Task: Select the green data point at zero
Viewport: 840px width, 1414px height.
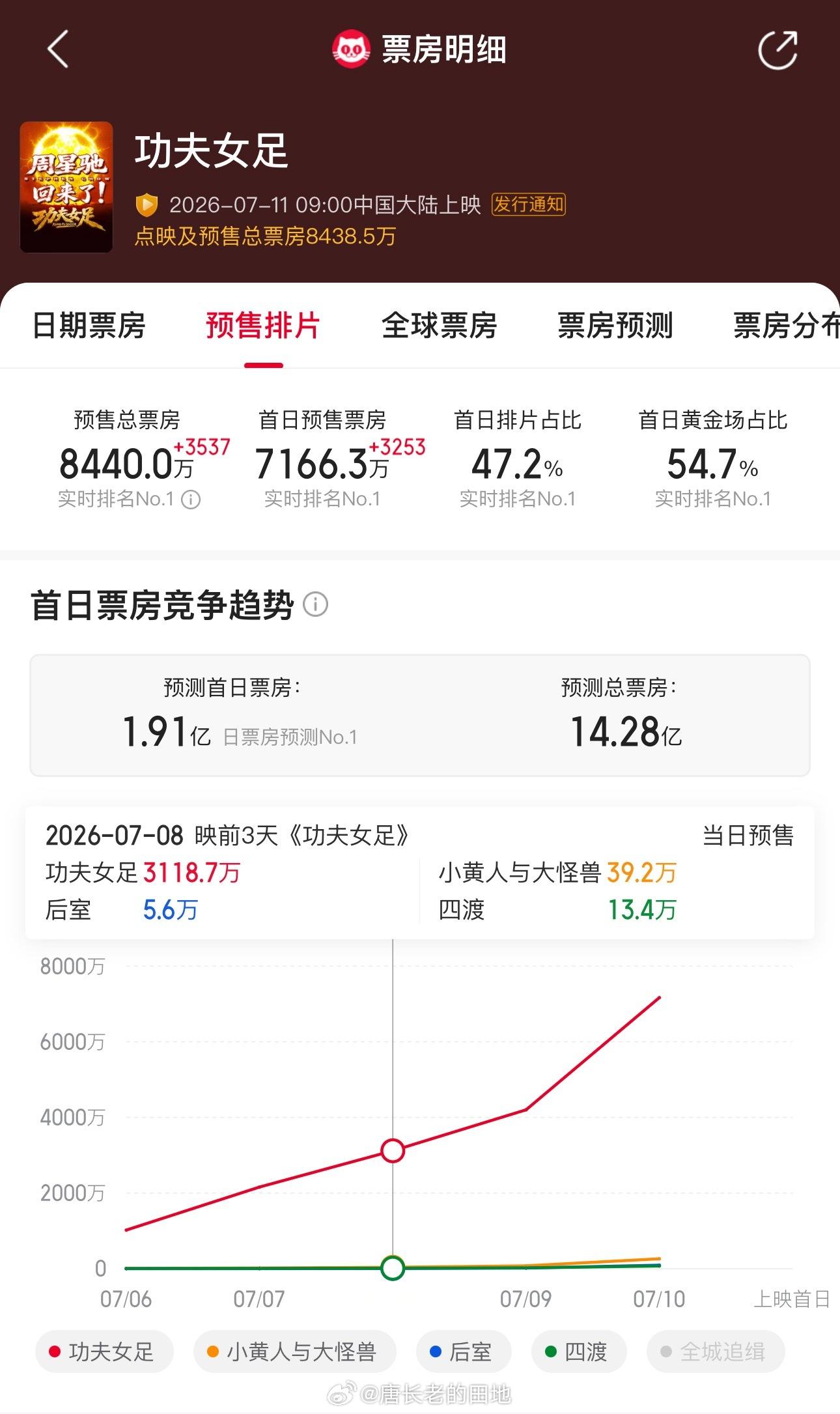Action: (393, 1268)
